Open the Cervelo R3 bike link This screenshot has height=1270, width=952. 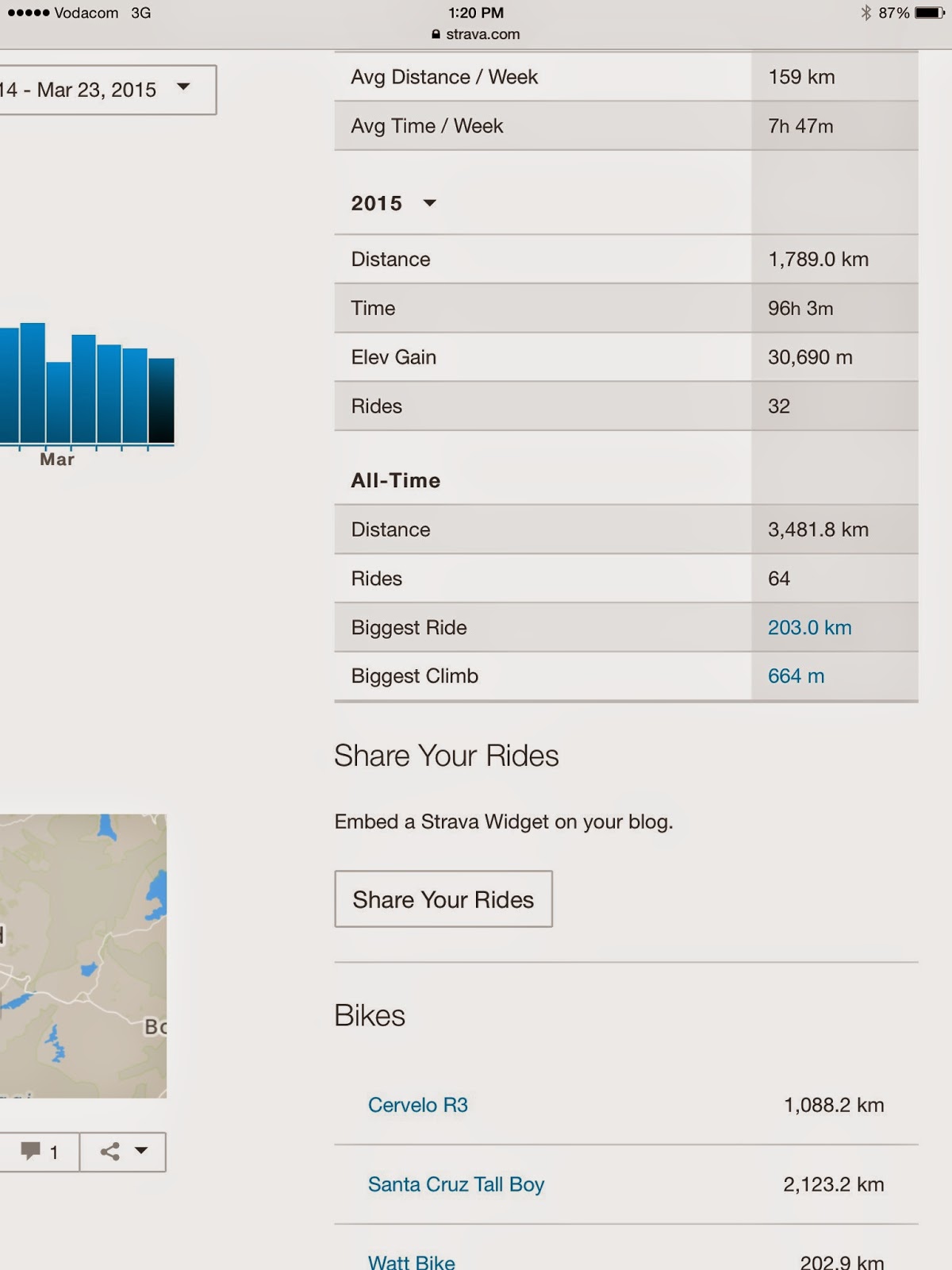tap(417, 1105)
